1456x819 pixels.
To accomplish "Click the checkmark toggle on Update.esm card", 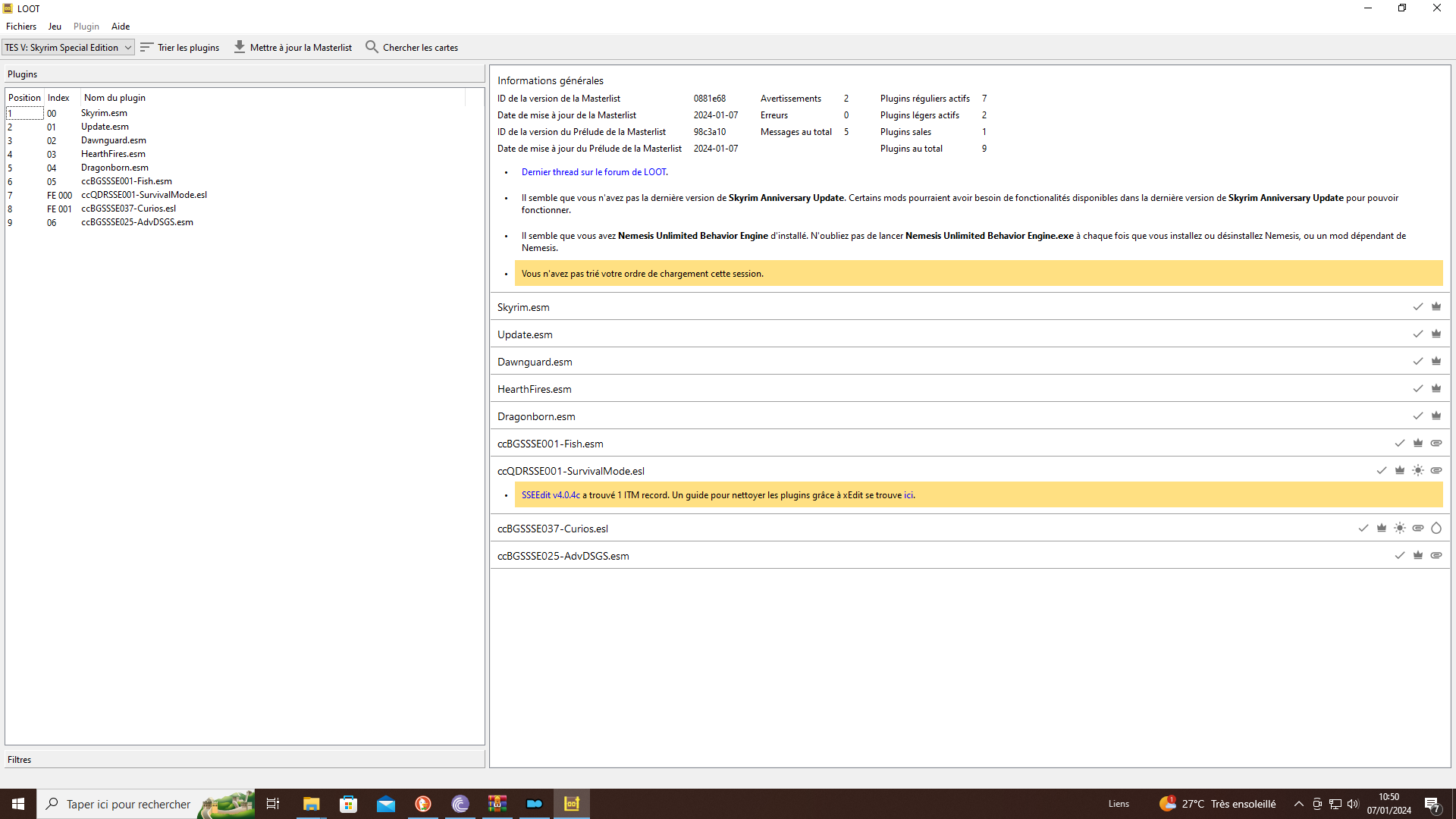I will coord(1418,334).
